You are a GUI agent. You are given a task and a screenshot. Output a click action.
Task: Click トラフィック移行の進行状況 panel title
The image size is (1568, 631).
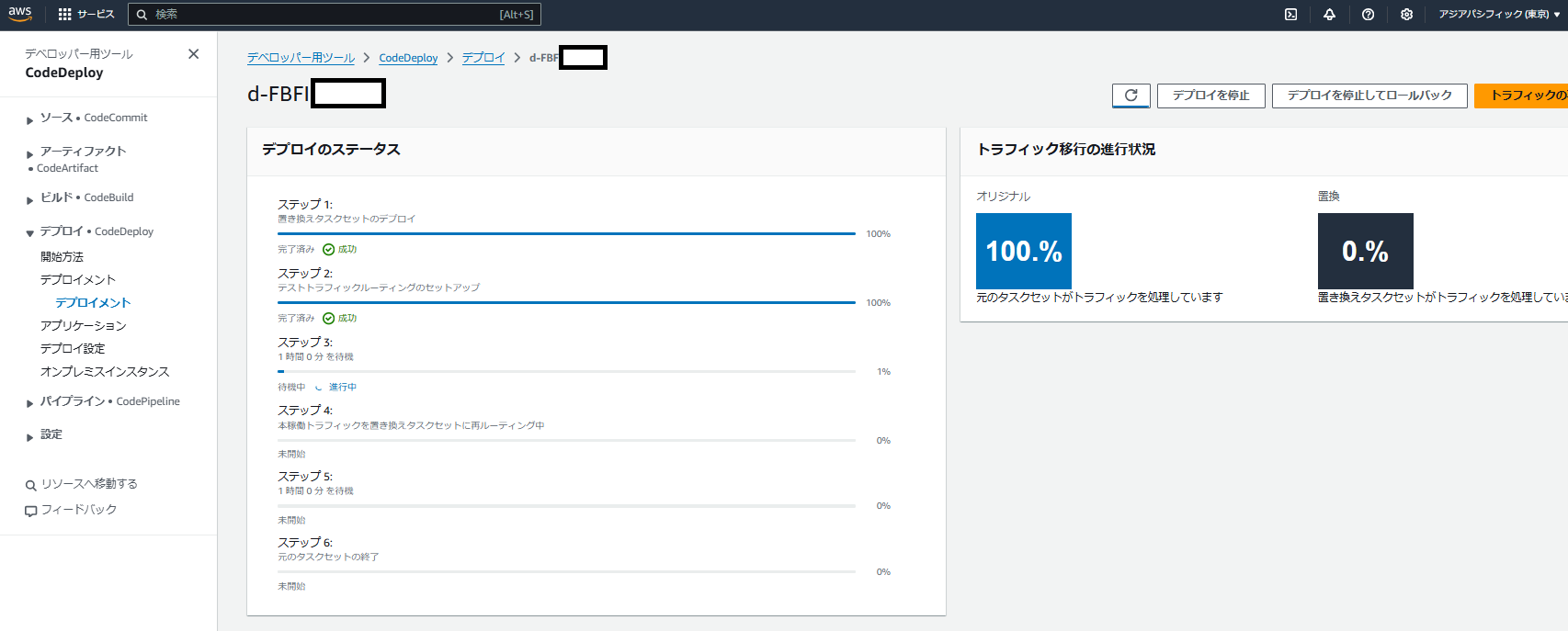coord(1066,150)
